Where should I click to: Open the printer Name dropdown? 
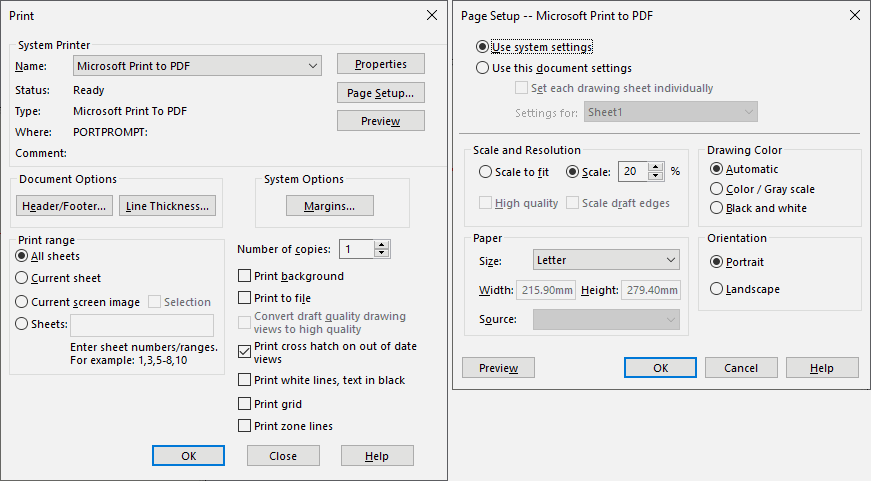click(197, 66)
